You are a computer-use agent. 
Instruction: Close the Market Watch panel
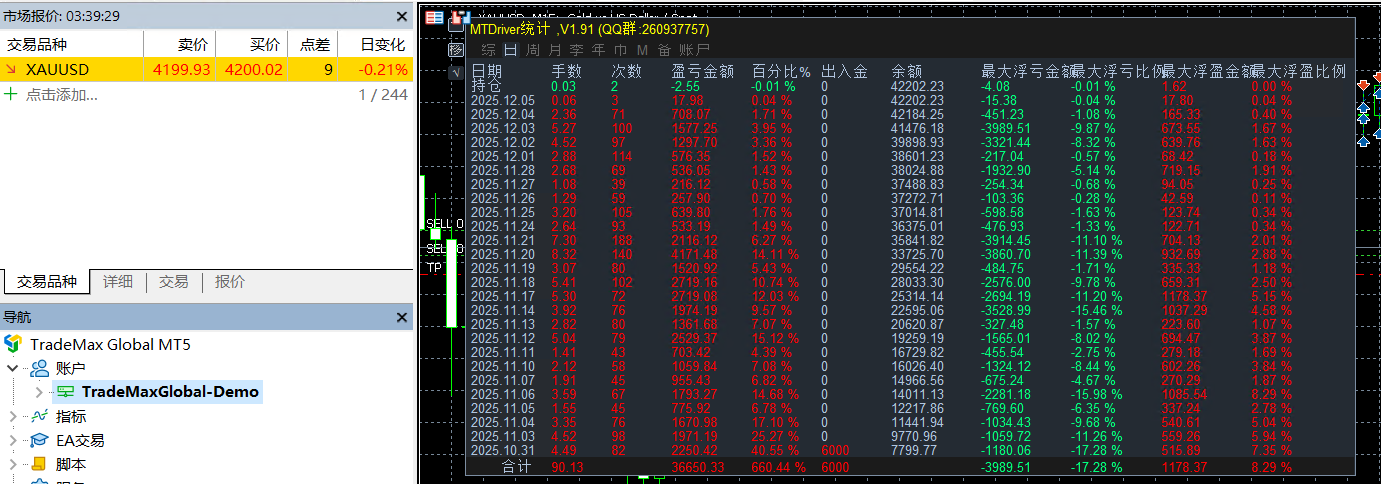click(x=402, y=17)
